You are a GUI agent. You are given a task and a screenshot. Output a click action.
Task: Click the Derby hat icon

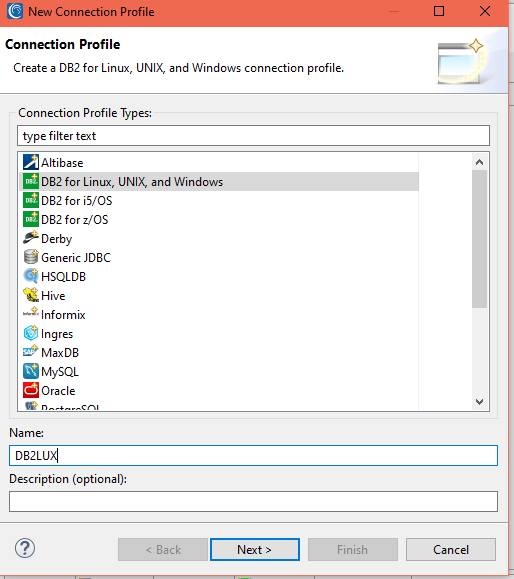[x=31, y=238]
